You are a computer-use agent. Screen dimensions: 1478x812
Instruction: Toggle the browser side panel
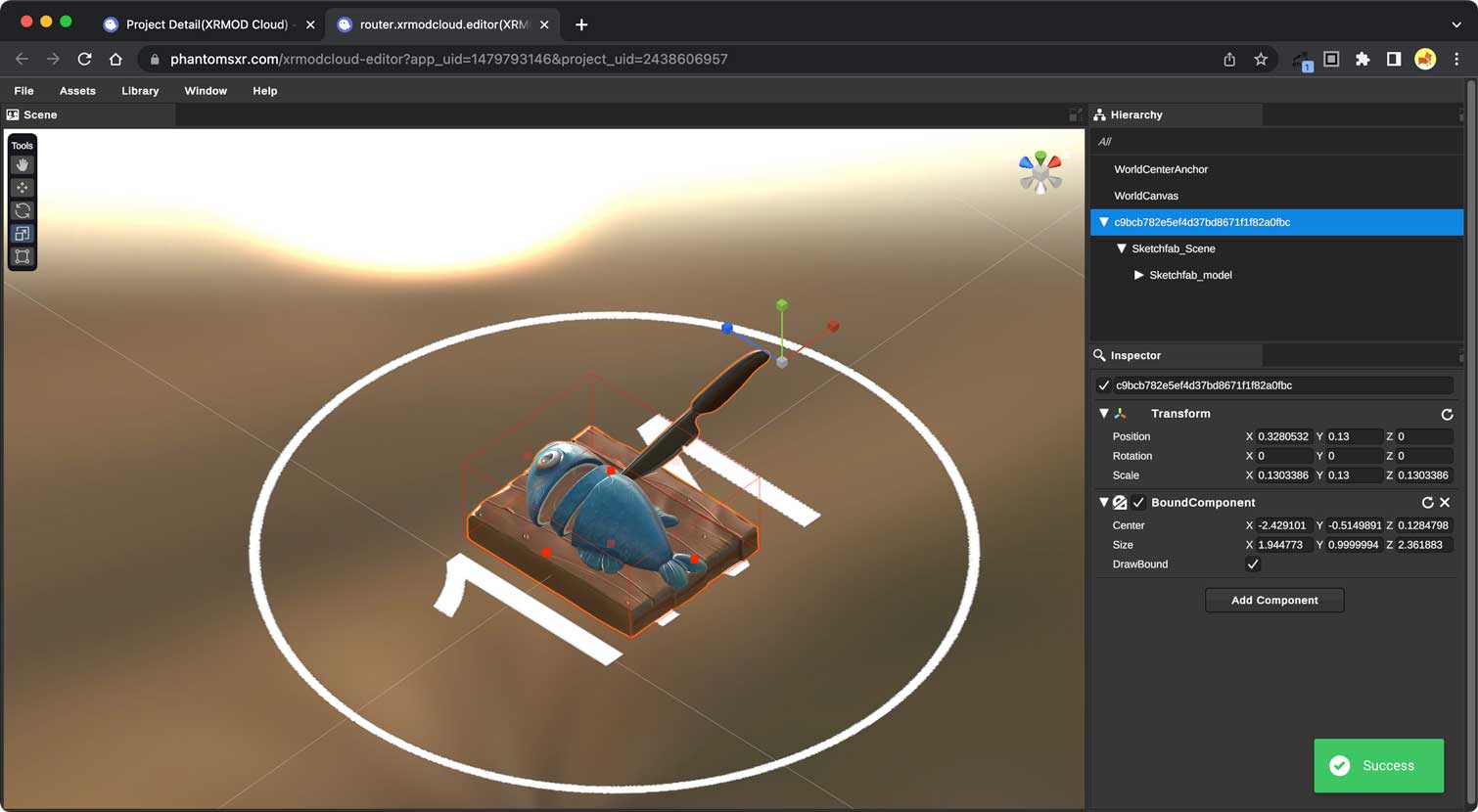[x=1394, y=59]
